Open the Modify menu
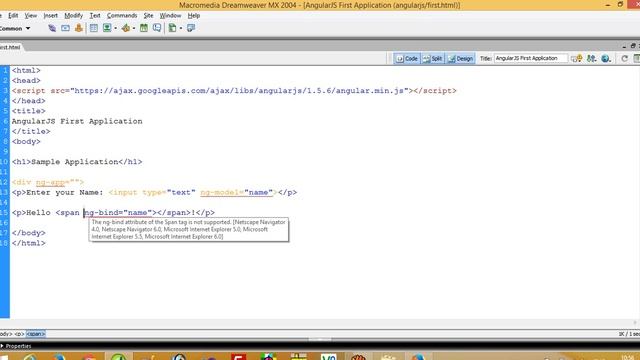 [73, 16]
